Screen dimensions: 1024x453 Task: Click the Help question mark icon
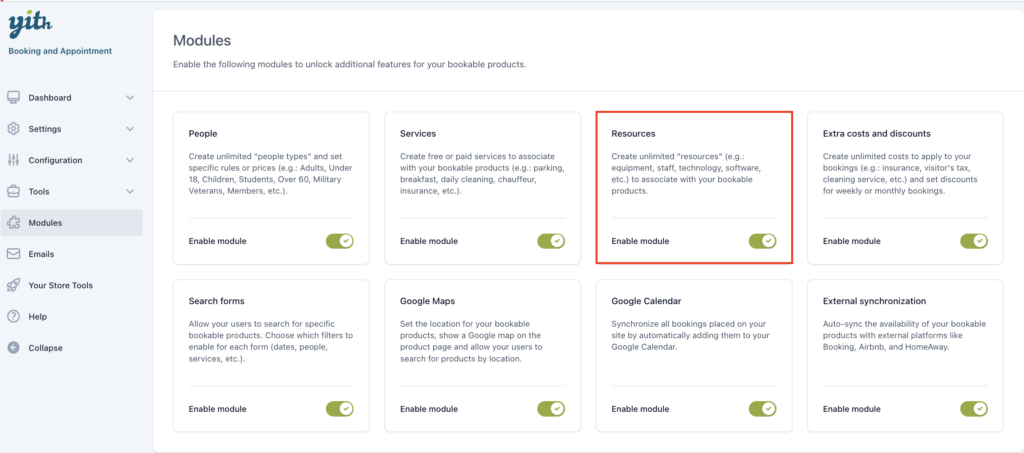coord(13,317)
